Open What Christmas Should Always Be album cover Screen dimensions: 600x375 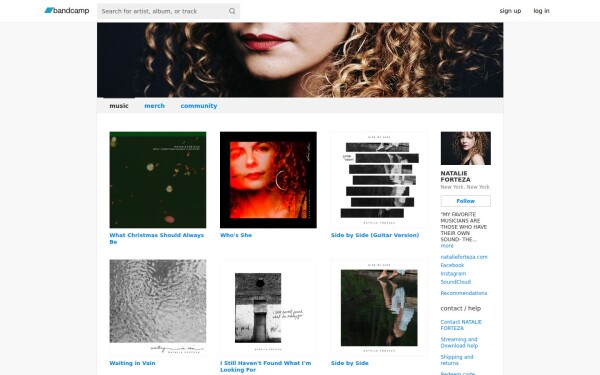158,180
